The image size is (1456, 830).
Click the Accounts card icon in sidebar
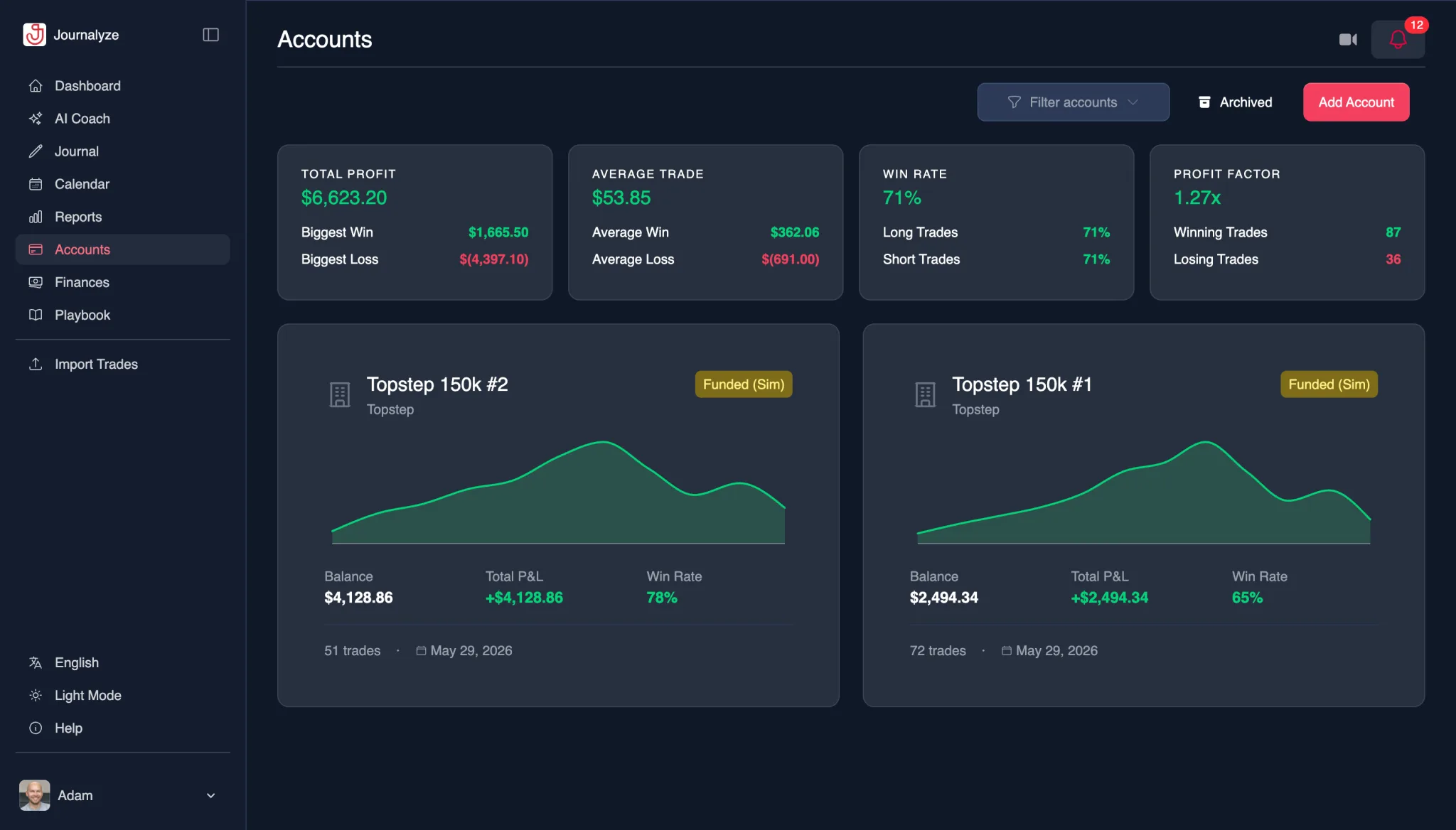click(x=36, y=249)
